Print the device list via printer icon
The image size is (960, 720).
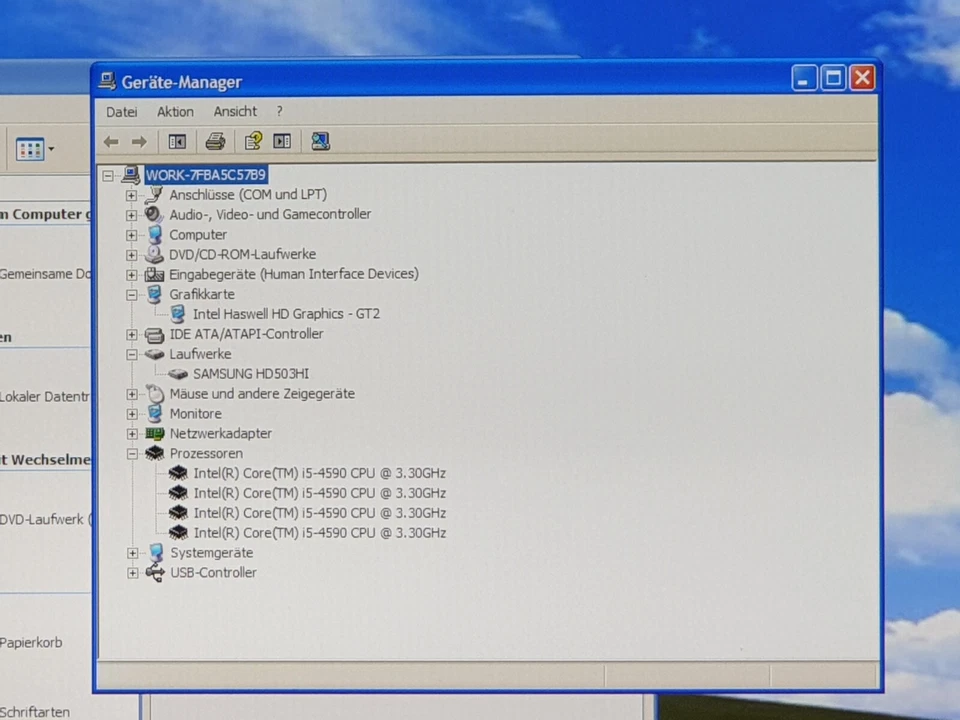[215, 141]
